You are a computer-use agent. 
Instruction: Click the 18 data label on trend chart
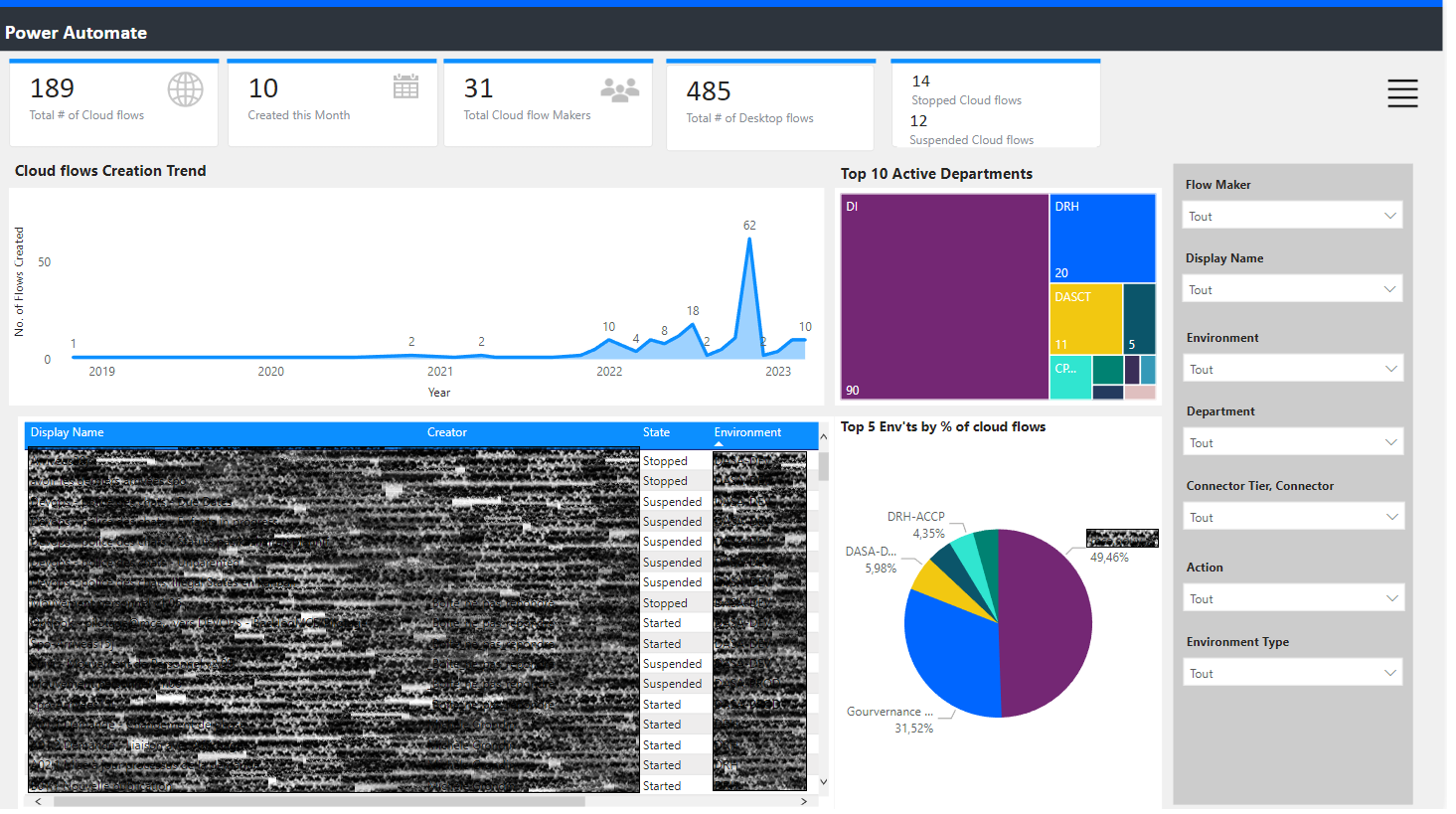[693, 311]
